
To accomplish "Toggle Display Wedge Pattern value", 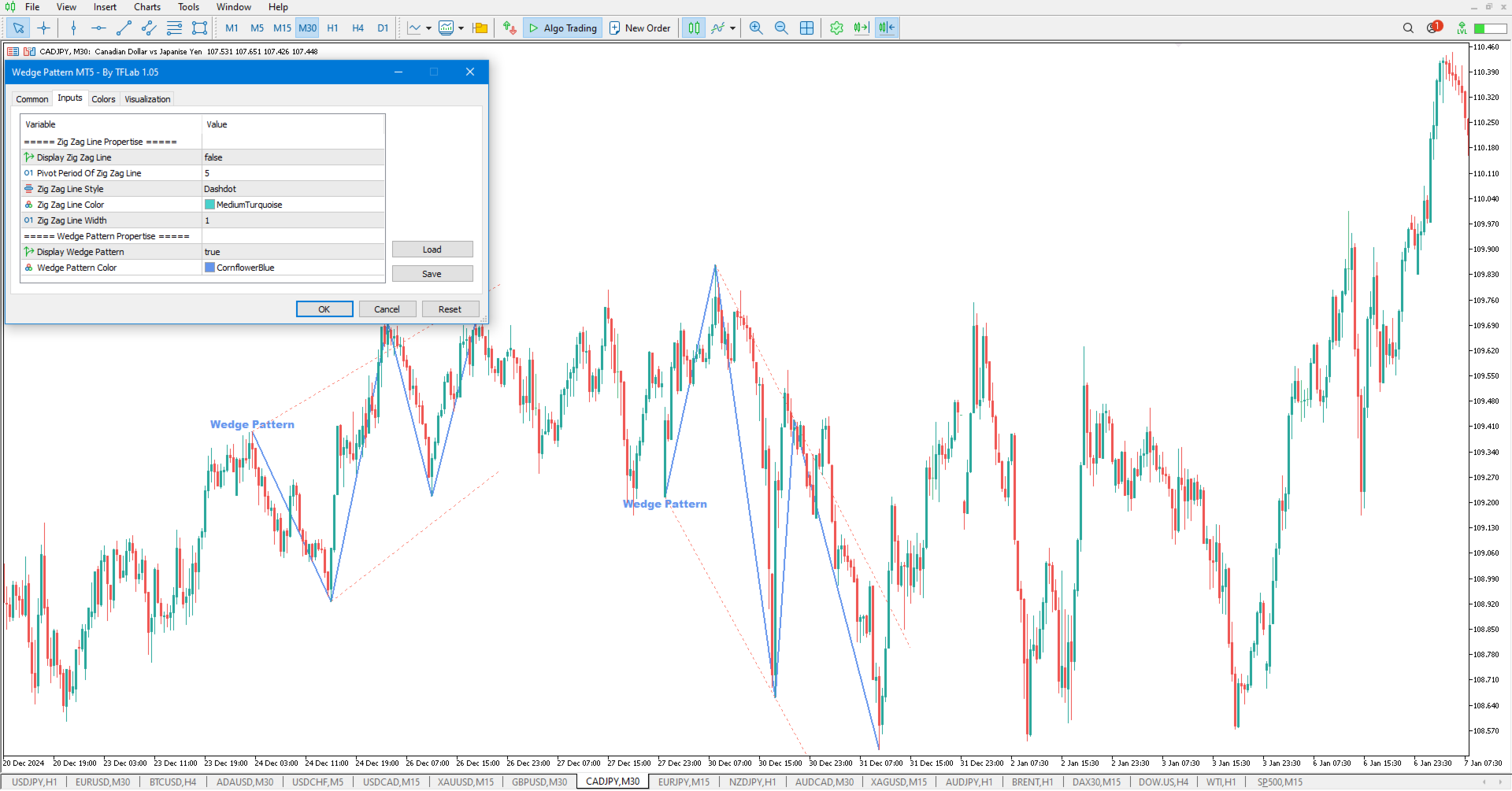I will (292, 251).
